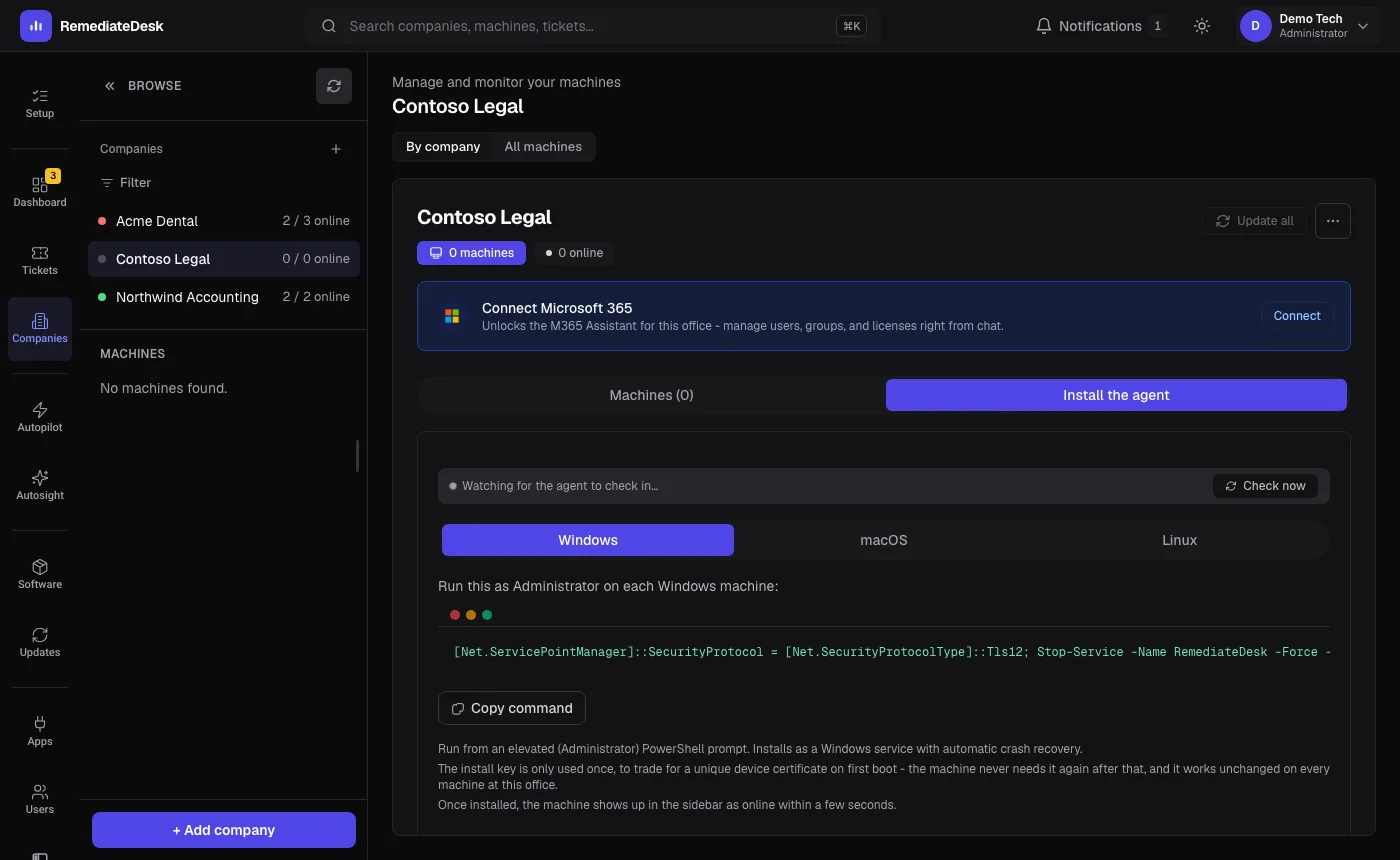Image resolution: width=1400 pixels, height=860 pixels.
Task: Open the Filter option for companies
Action: tap(126, 183)
